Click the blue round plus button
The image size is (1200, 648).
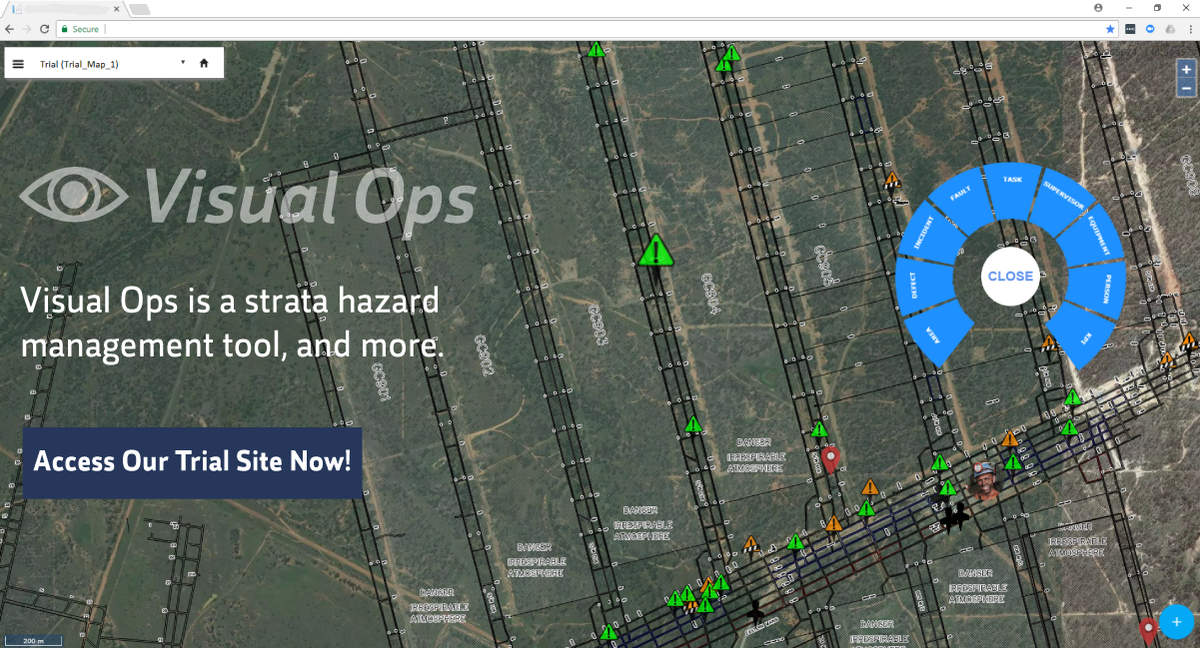pyautogui.click(x=1176, y=621)
